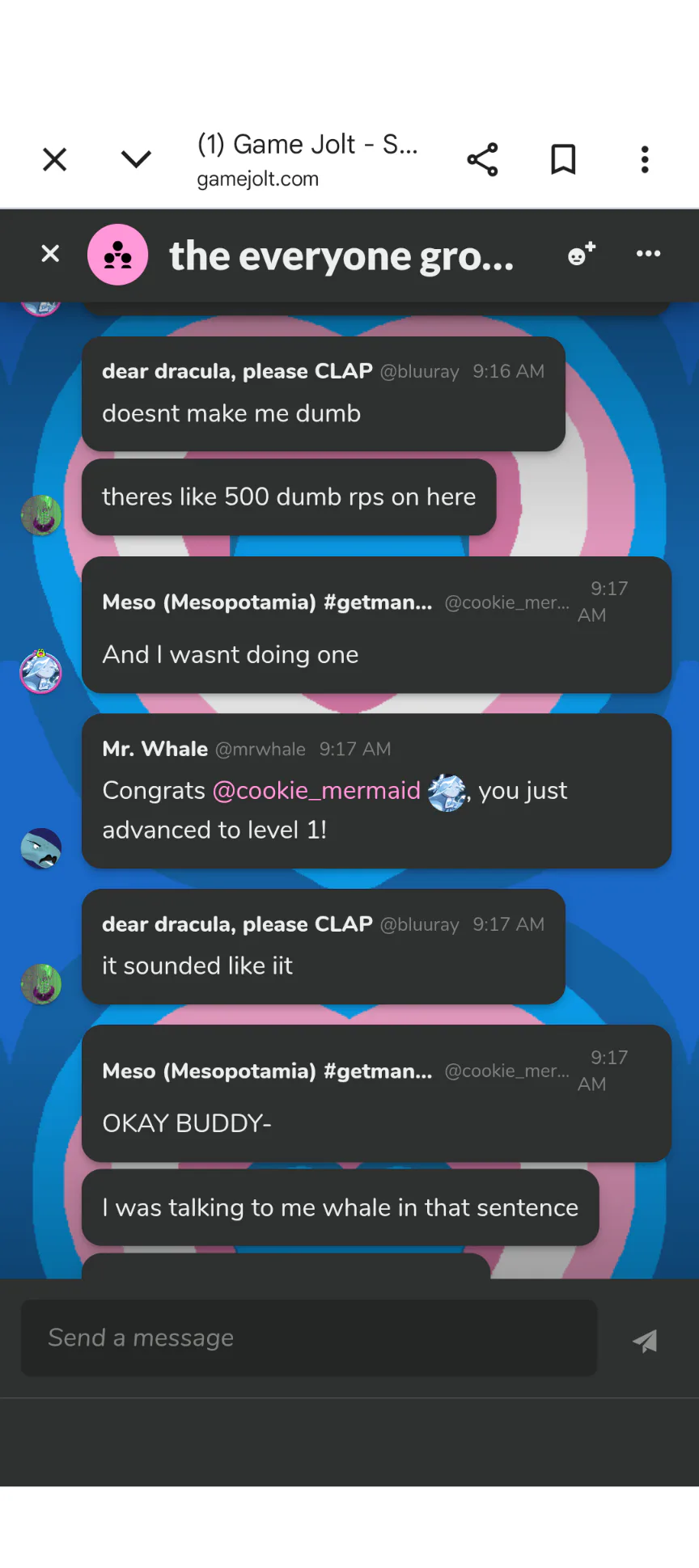Image resolution: width=699 pixels, height=1568 pixels.
Task: Open the green avatar beside 'it sounded like iit'
Action: pos(41,984)
